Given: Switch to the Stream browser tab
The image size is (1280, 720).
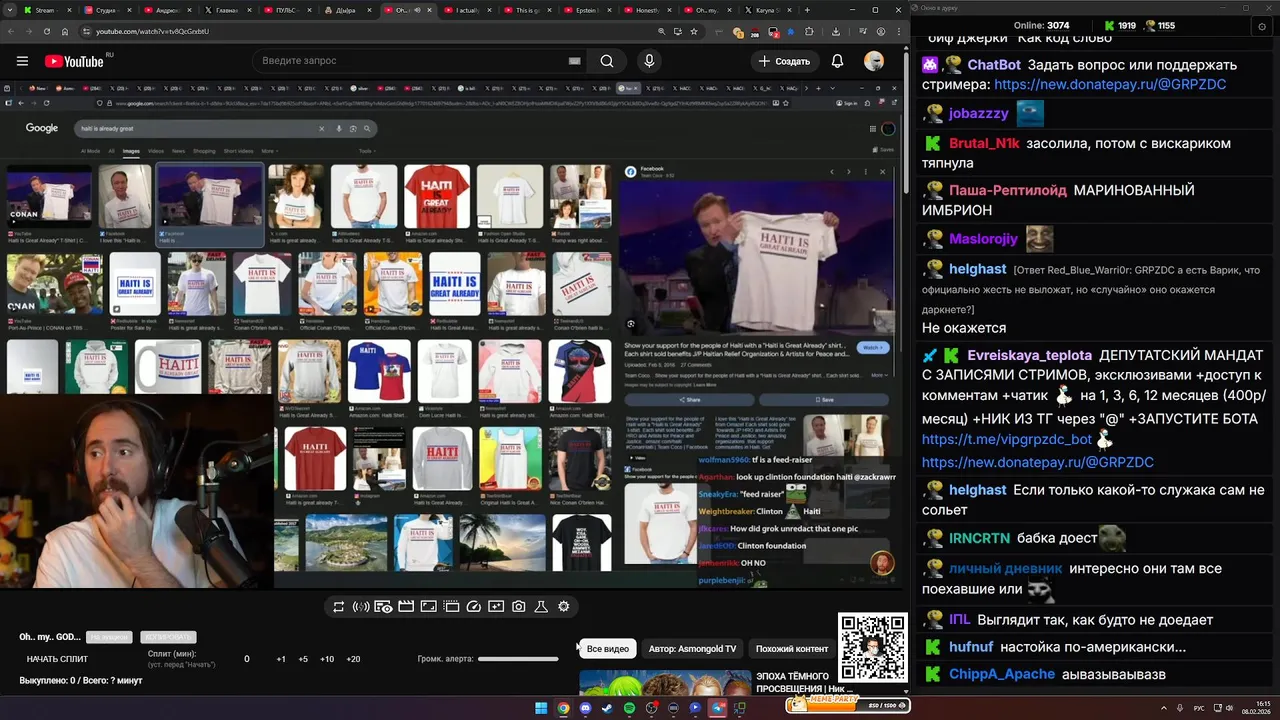Looking at the screenshot, I should point(46,10).
